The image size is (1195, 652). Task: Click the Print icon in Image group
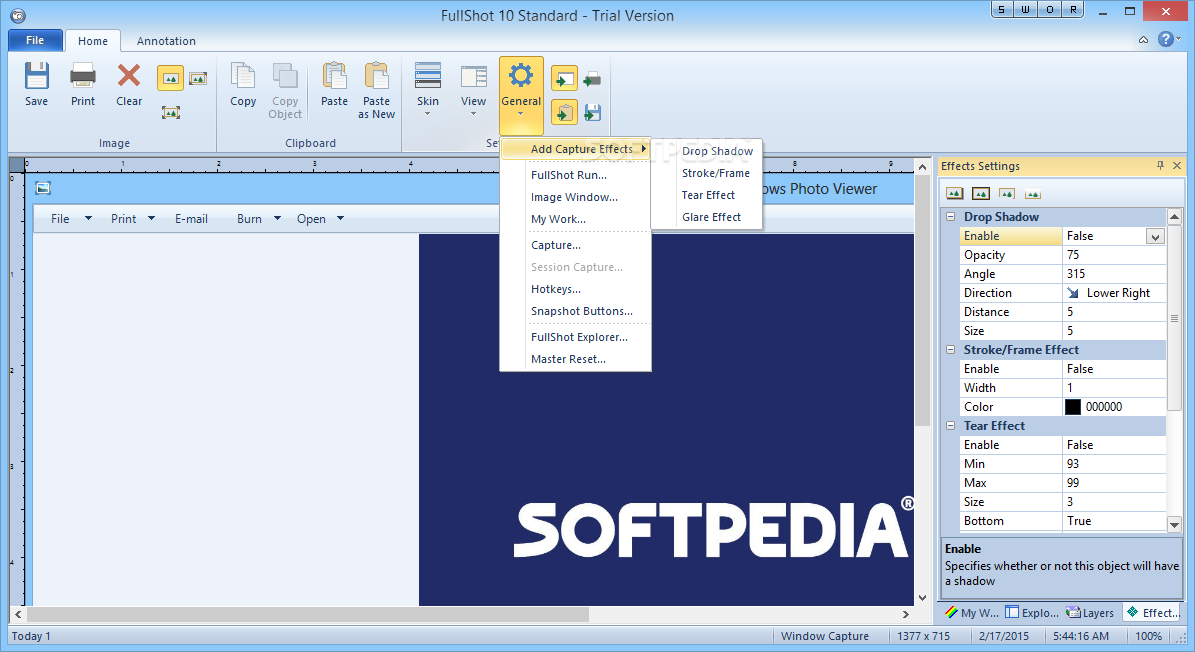(82, 76)
